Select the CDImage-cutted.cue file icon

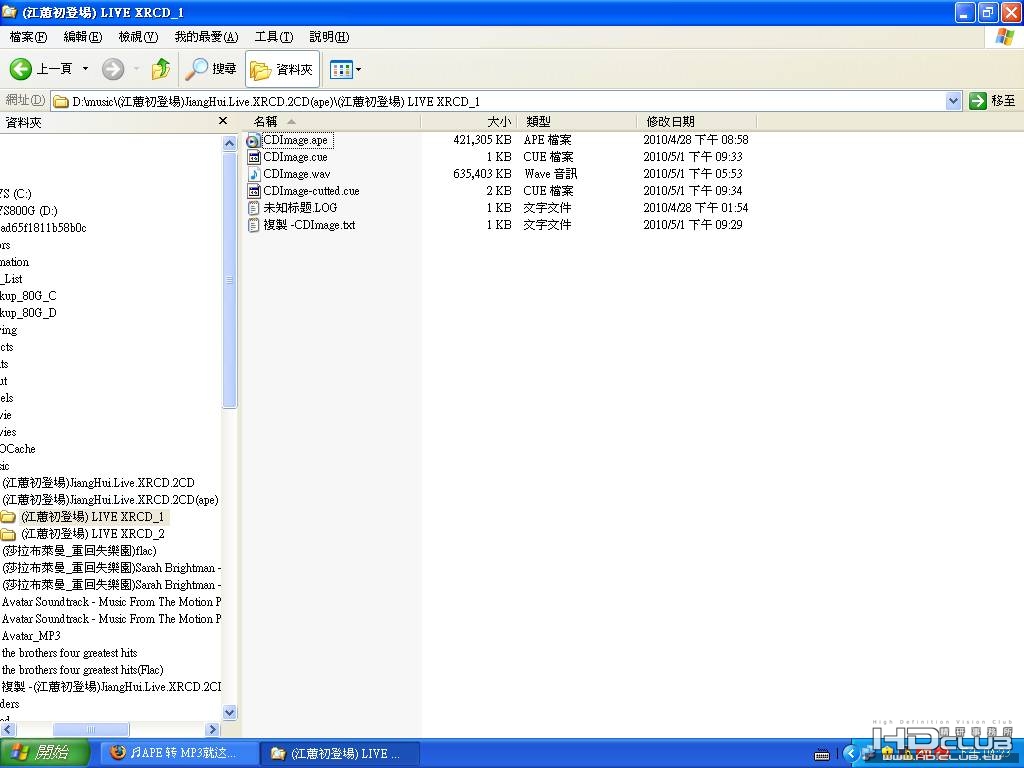click(254, 191)
